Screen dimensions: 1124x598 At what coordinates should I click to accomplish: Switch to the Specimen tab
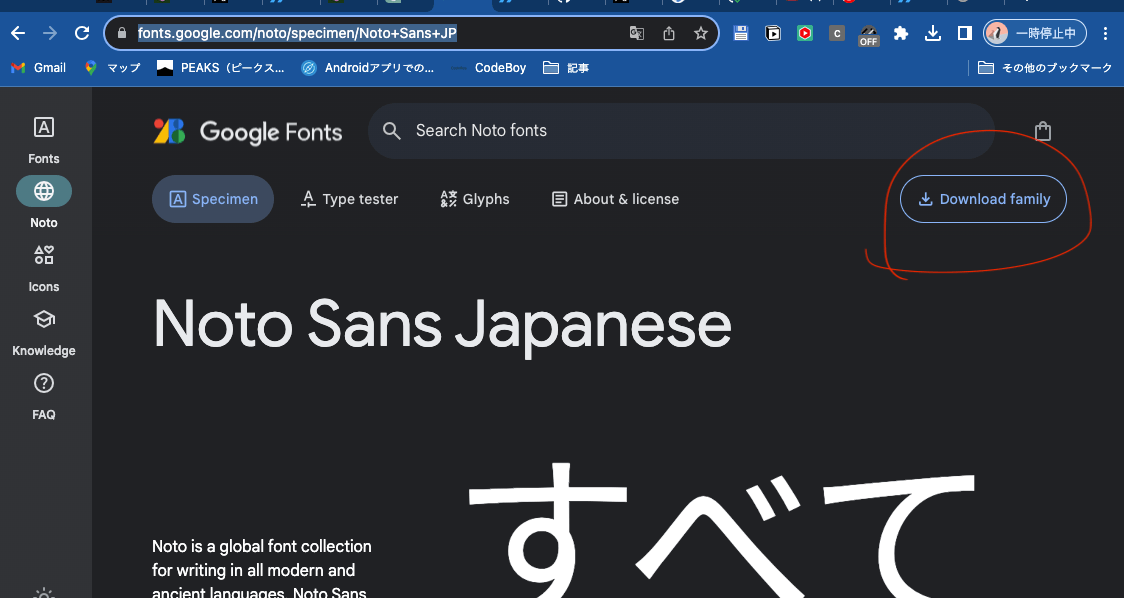point(213,199)
